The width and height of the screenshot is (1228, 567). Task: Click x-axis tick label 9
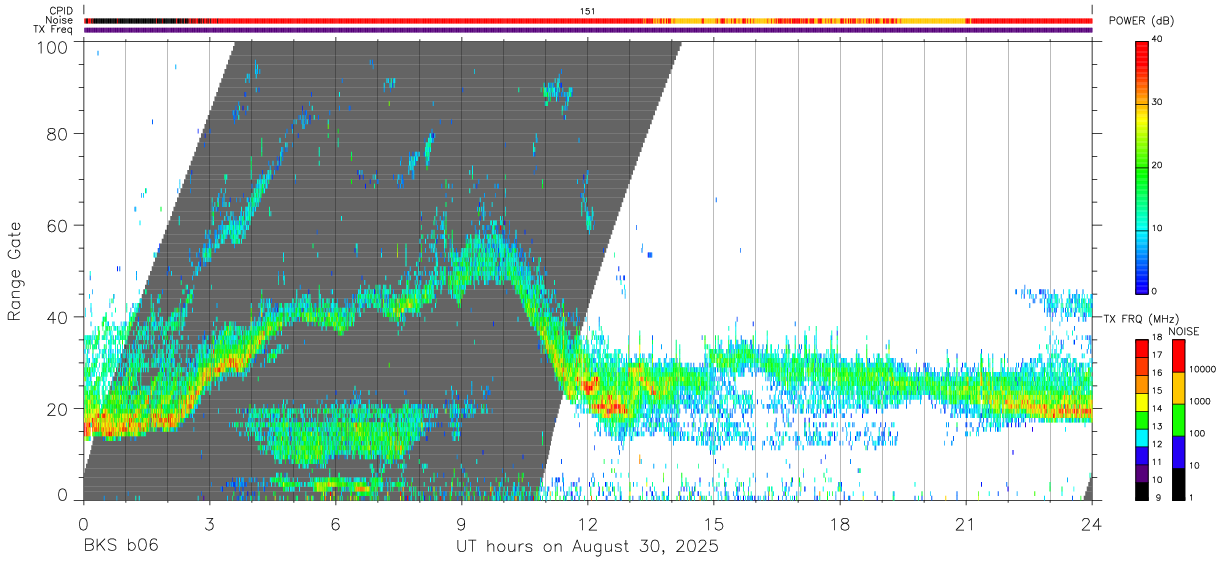click(x=461, y=524)
